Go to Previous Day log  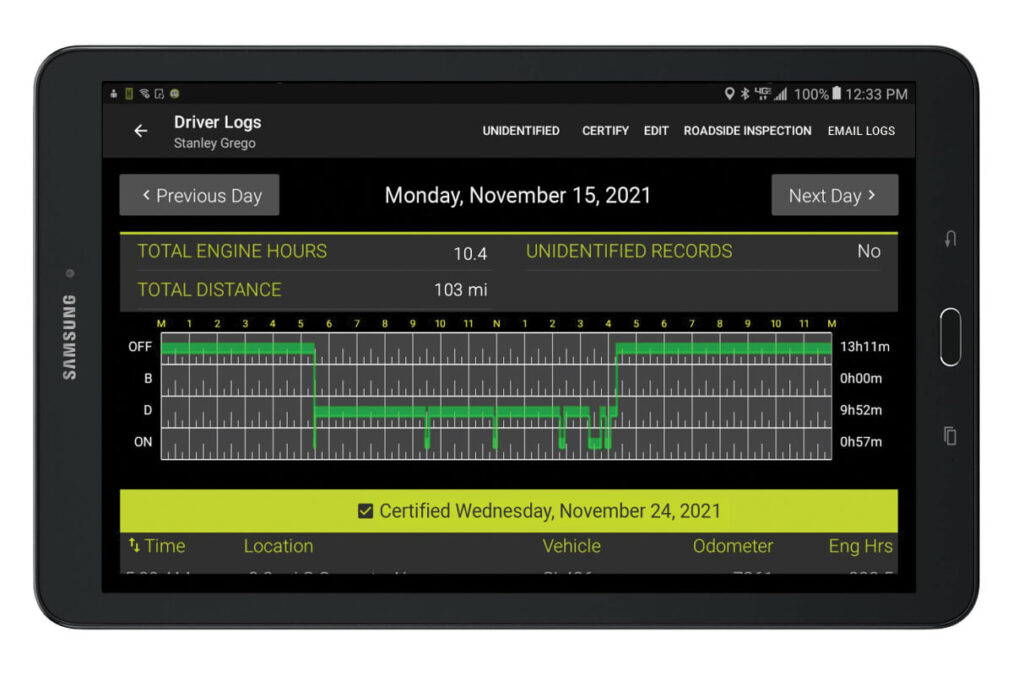[199, 195]
